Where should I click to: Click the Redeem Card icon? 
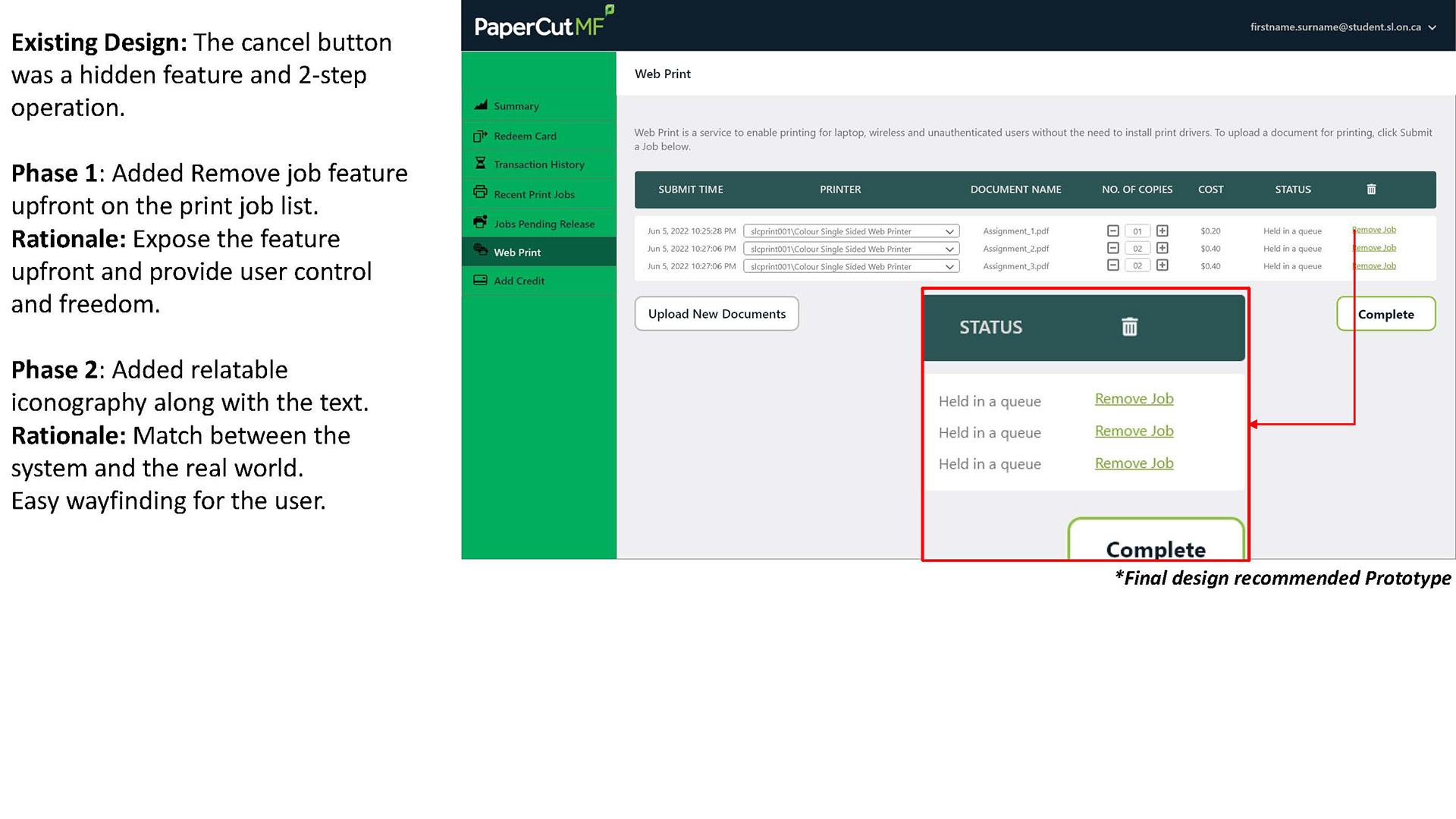480,136
